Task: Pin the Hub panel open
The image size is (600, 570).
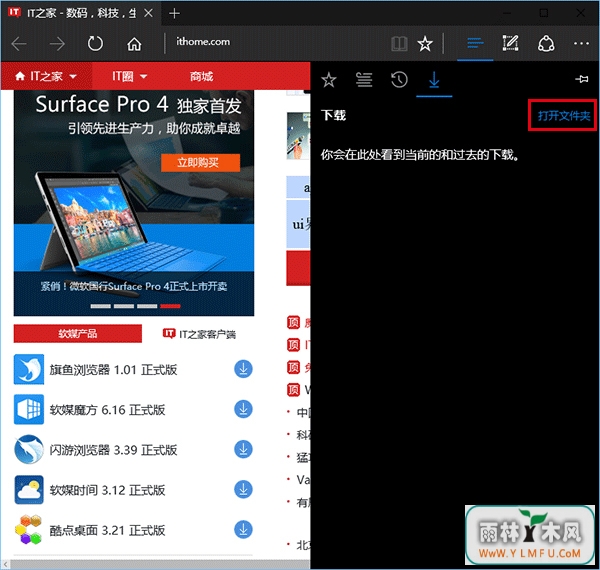Action: [582, 79]
